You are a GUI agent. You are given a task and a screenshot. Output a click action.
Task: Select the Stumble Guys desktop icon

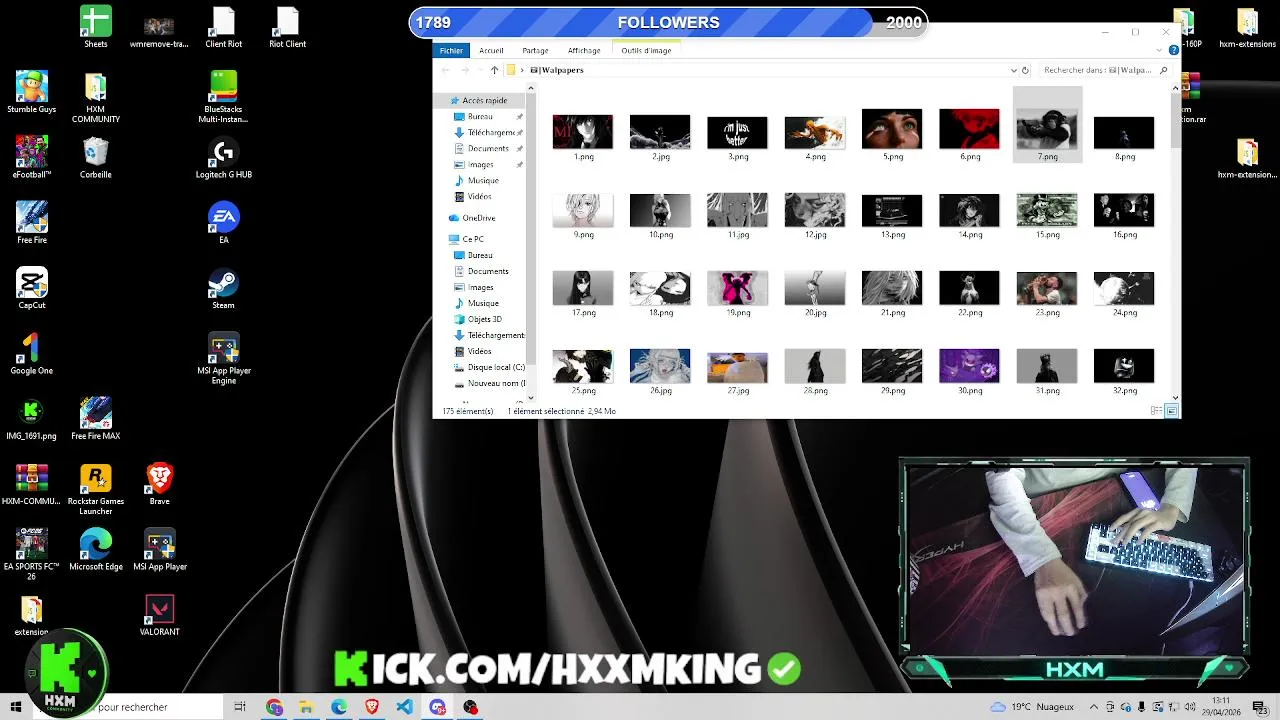[x=32, y=92]
